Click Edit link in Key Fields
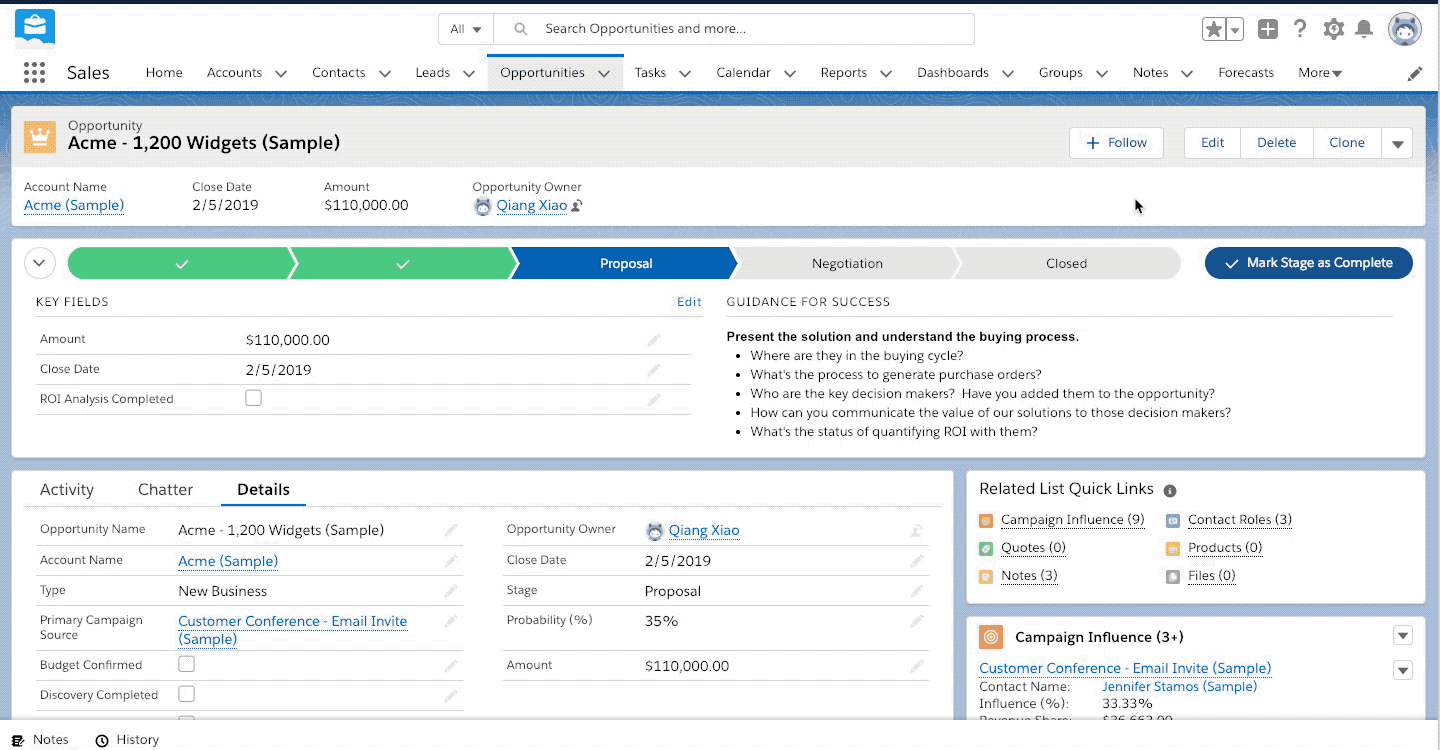Viewport: 1440px width, 750px height. (689, 302)
